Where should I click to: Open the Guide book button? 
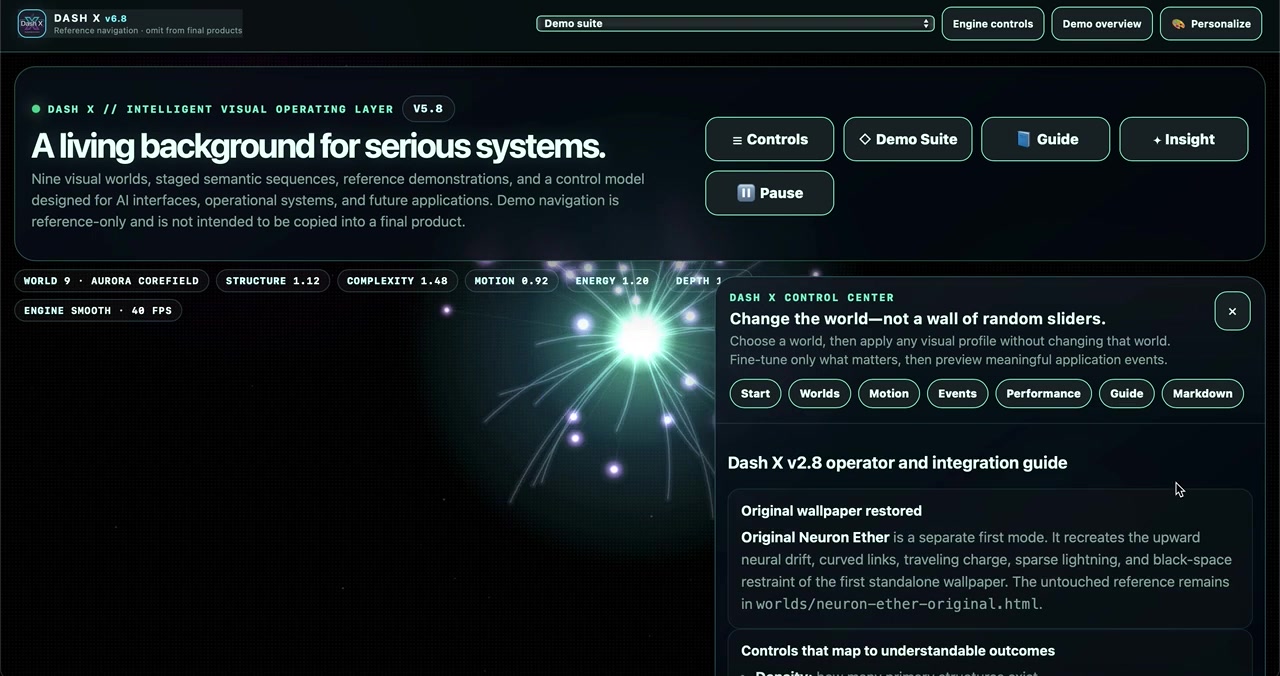tap(1046, 139)
